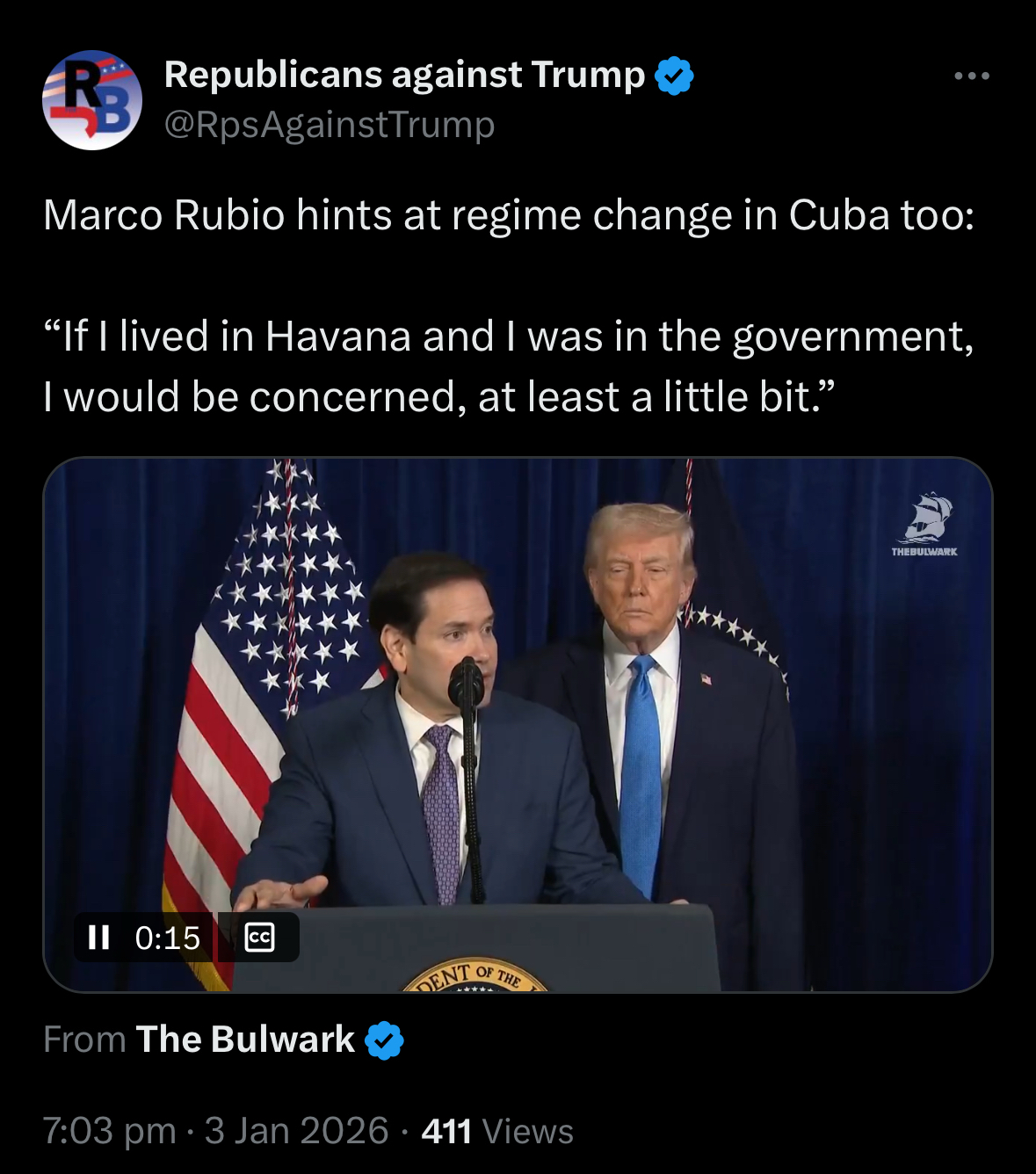Open the Republicans against Trump profile avatar
This screenshot has height=1174, width=1036.
(91, 99)
